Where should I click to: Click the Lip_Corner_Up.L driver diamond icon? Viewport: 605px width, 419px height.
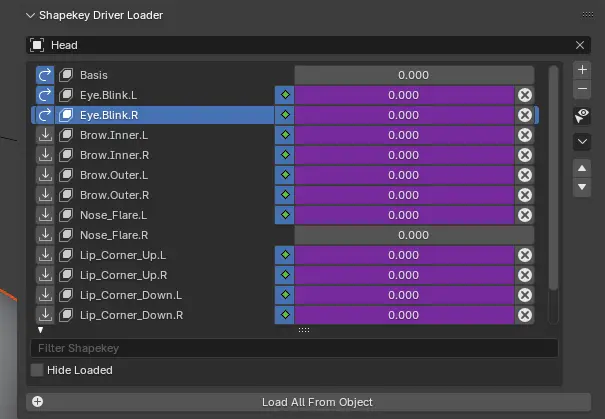285,255
